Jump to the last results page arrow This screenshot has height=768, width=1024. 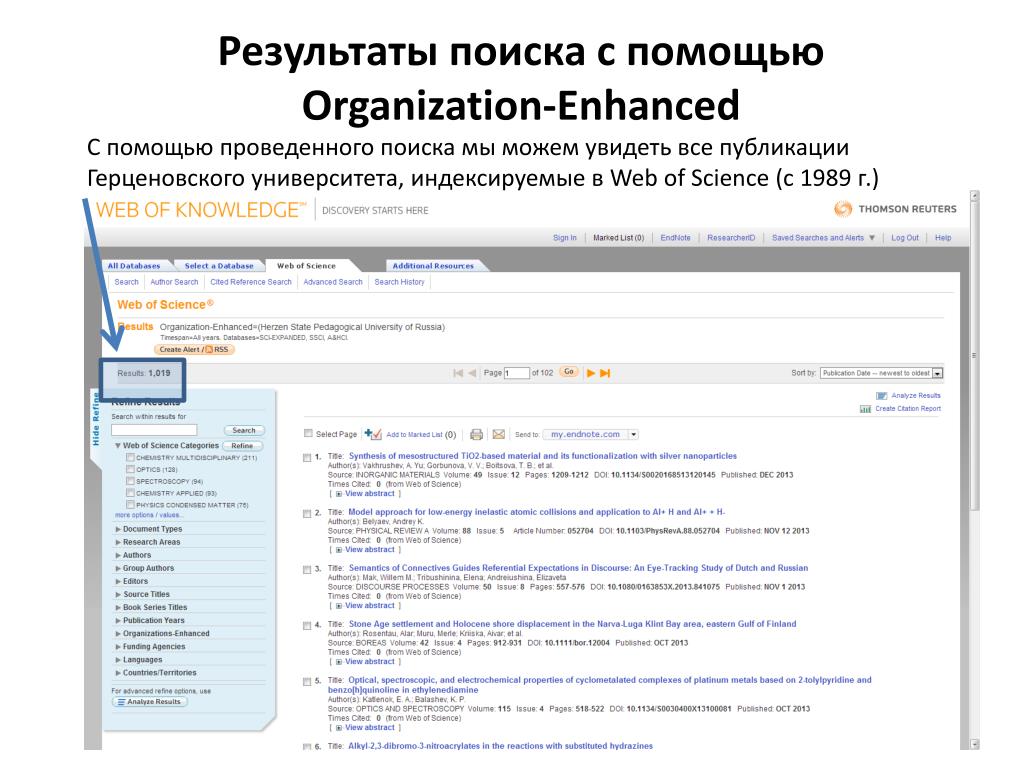[605, 373]
